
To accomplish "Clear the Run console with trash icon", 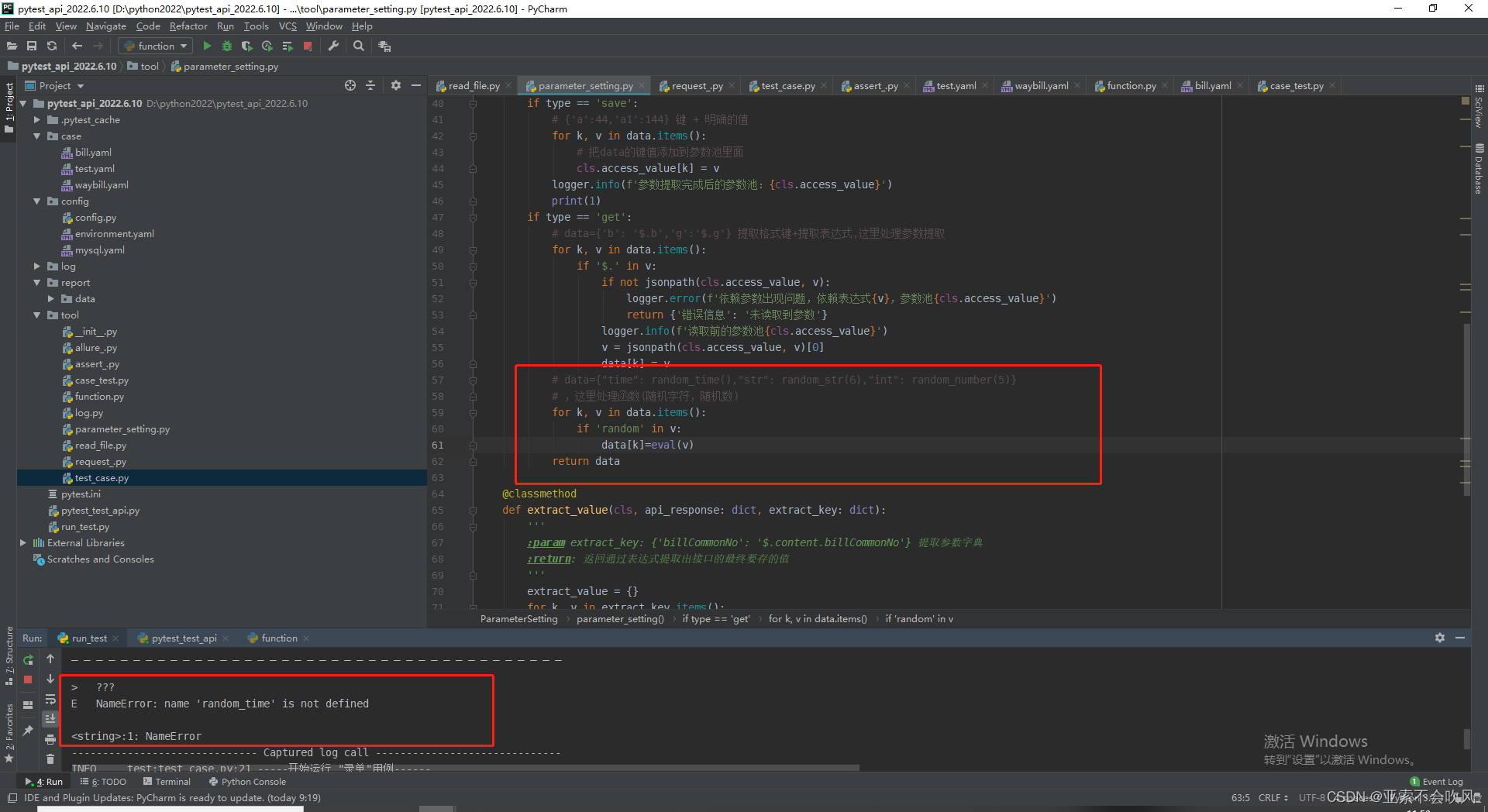I will 50,759.
